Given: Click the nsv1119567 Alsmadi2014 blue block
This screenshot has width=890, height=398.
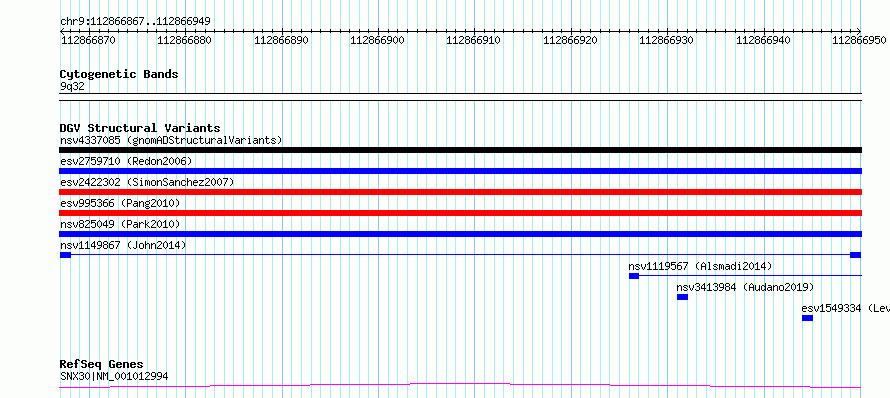Looking at the screenshot, I should coord(634,276).
